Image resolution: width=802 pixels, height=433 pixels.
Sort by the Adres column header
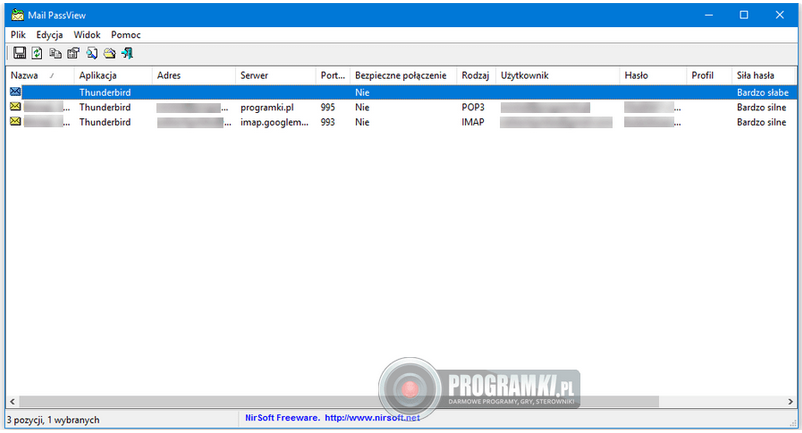click(x=194, y=75)
